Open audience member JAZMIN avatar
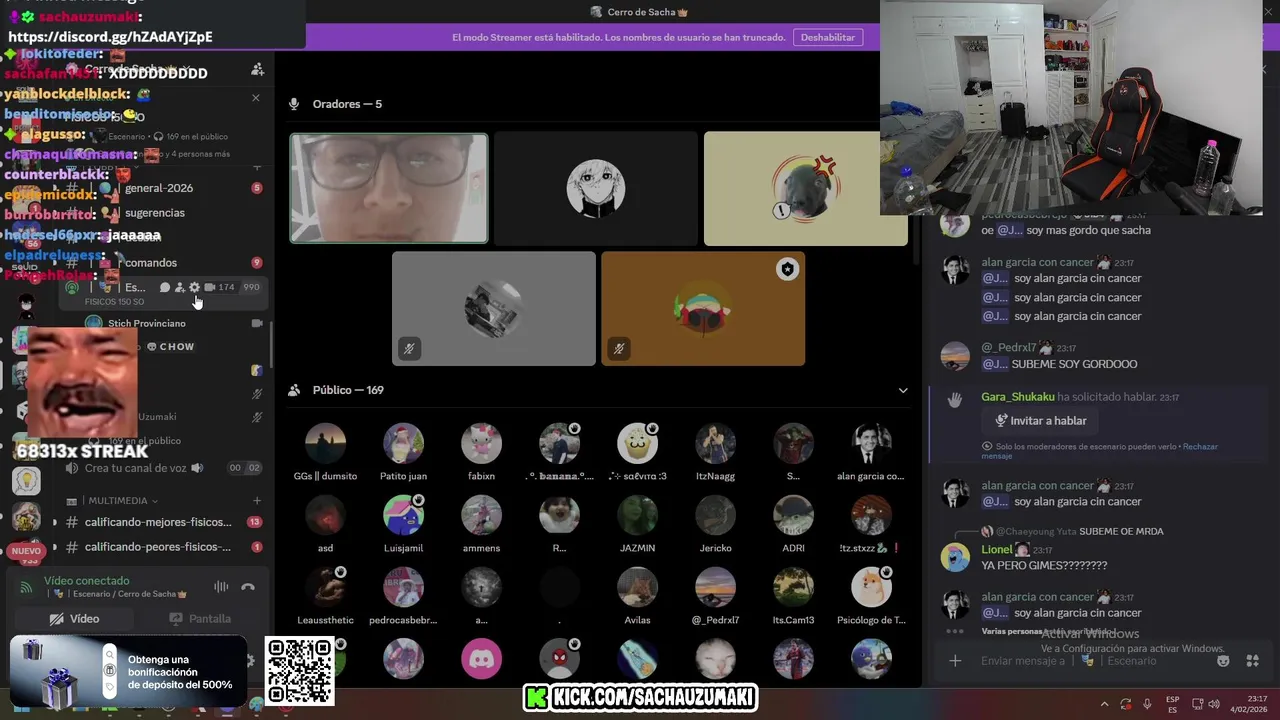This screenshot has height=720, width=1280. pos(637,515)
